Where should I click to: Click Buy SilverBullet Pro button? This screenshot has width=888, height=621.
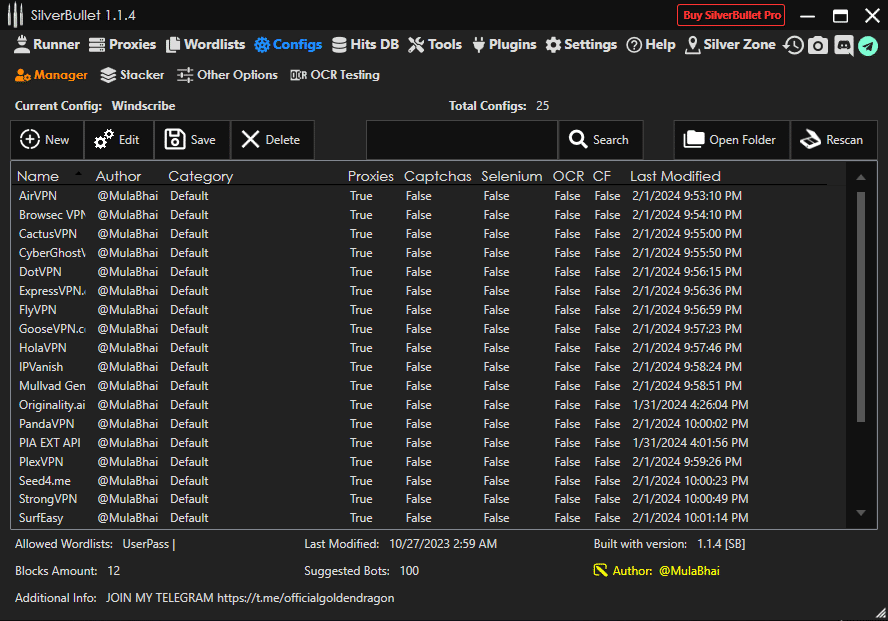pyautogui.click(x=731, y=15)
